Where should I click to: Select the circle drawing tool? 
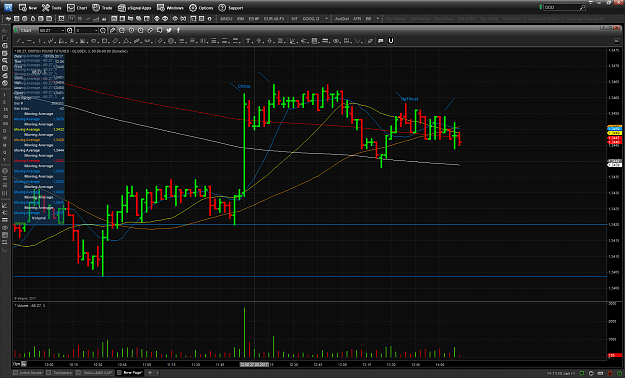[171, 41]
